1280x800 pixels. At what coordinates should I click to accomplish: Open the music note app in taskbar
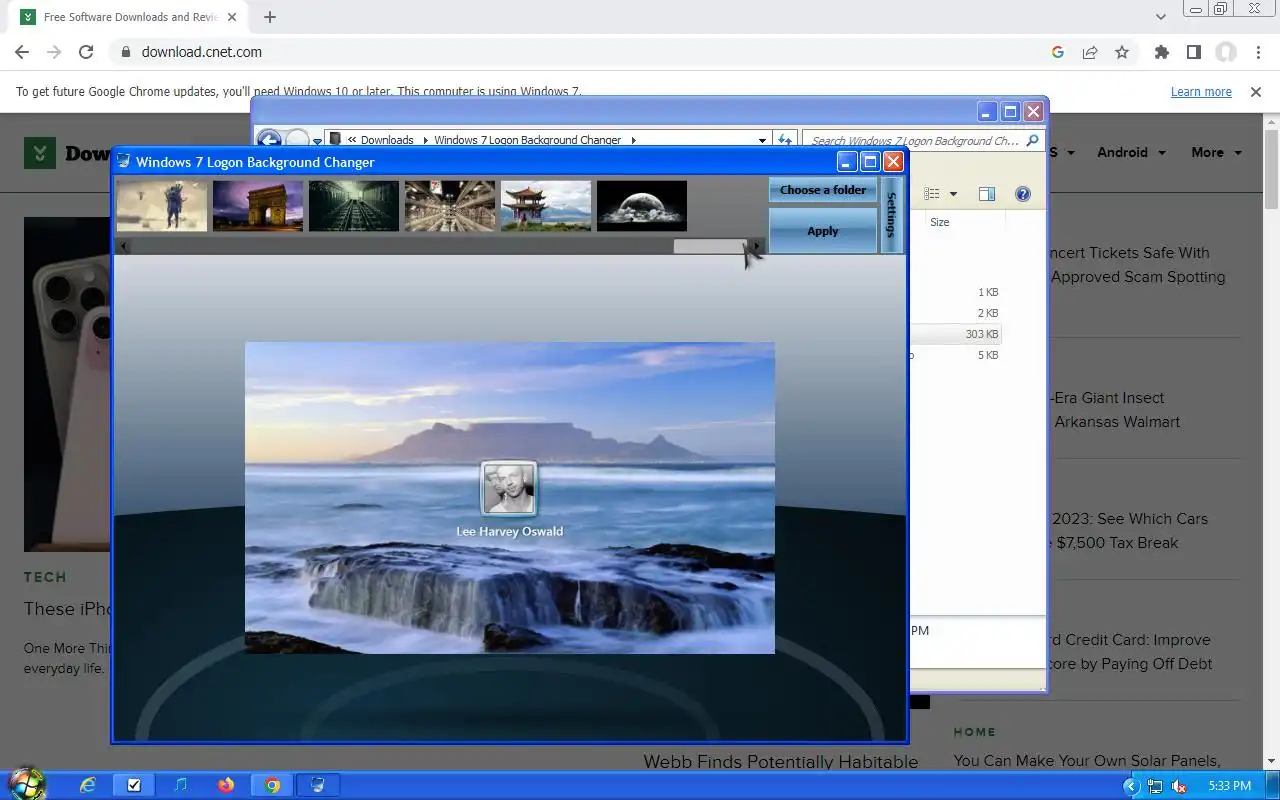pos(180,785)
